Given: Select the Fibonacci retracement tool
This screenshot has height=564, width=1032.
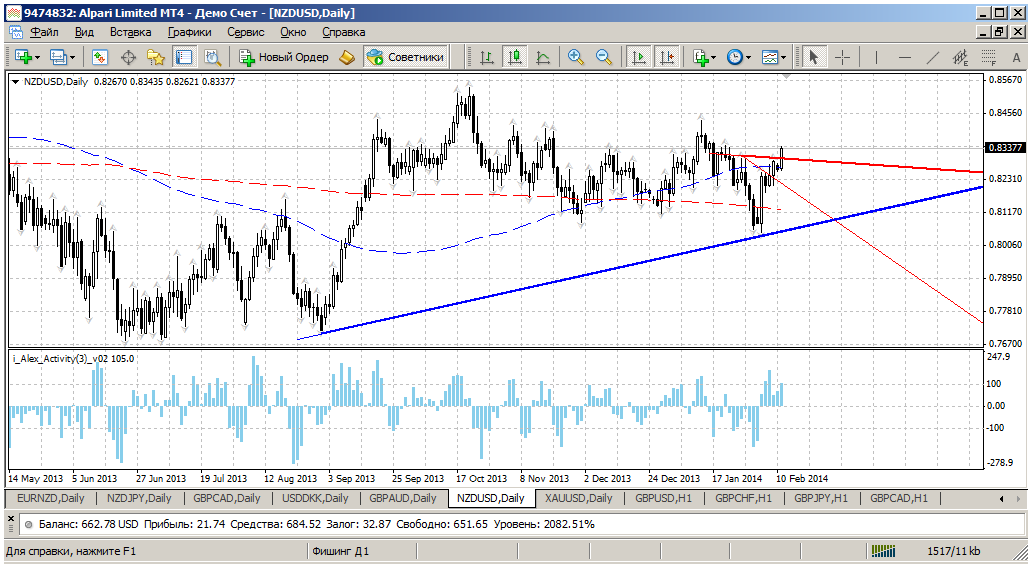Looking at the screenshot, I should tap(989, 58).
